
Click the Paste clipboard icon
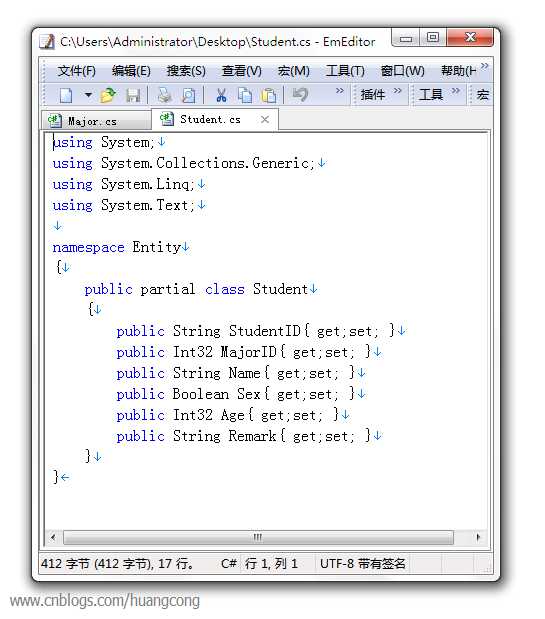[x=269, y=95]
